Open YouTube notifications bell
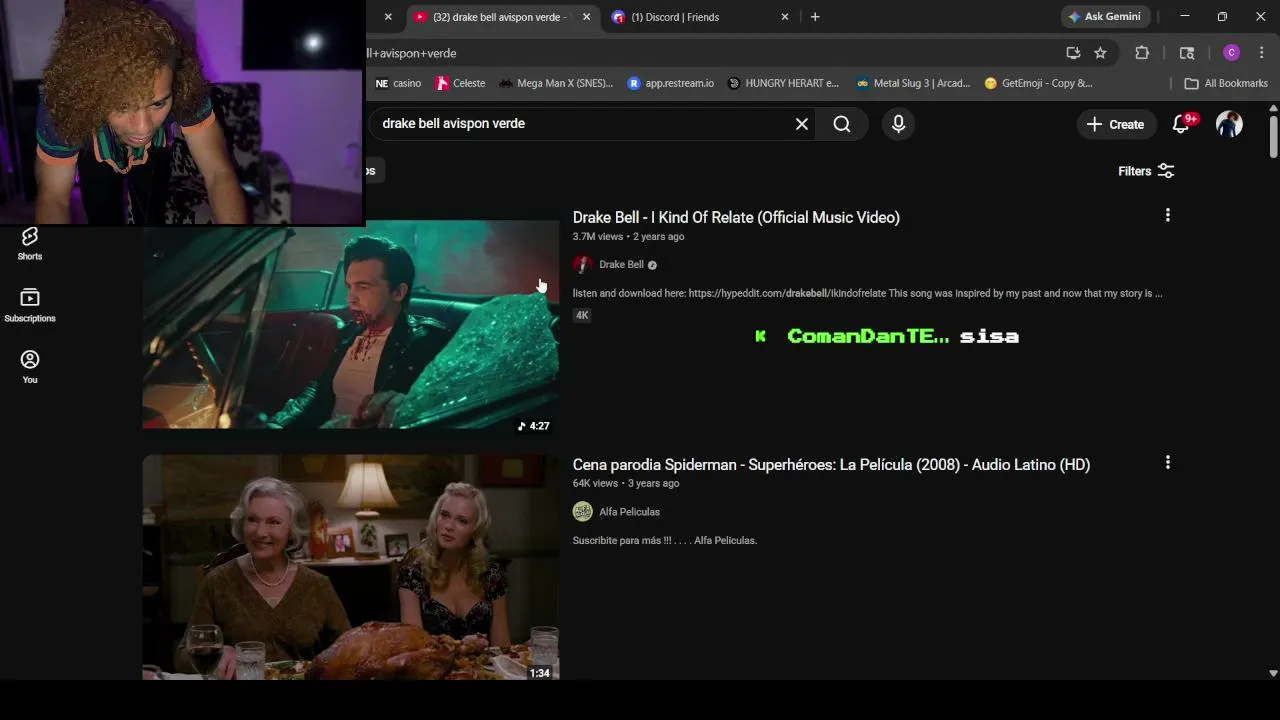This screenshot has height=720, width=1280. coord(1181,124)
